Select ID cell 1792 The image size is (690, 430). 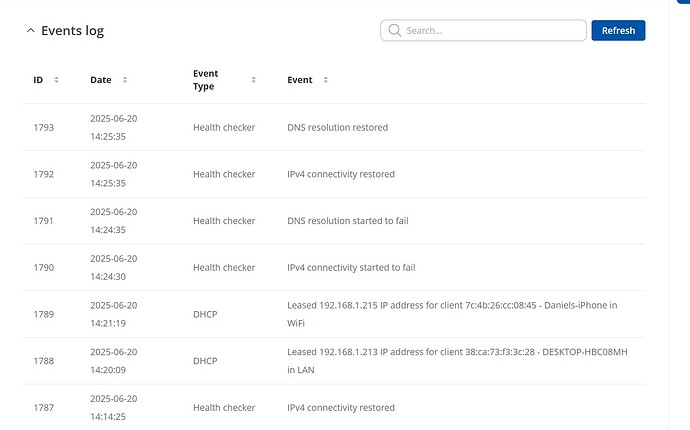(x=44, y=174)
